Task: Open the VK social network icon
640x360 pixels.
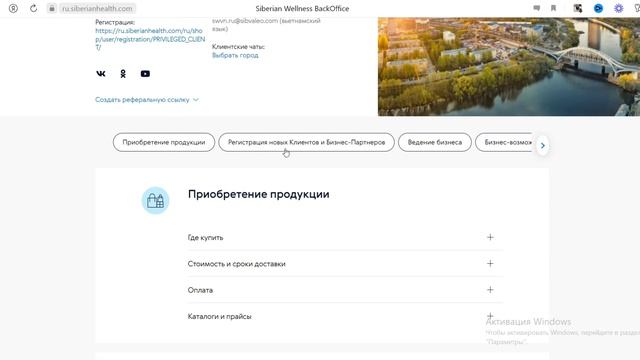Action: 101,74
